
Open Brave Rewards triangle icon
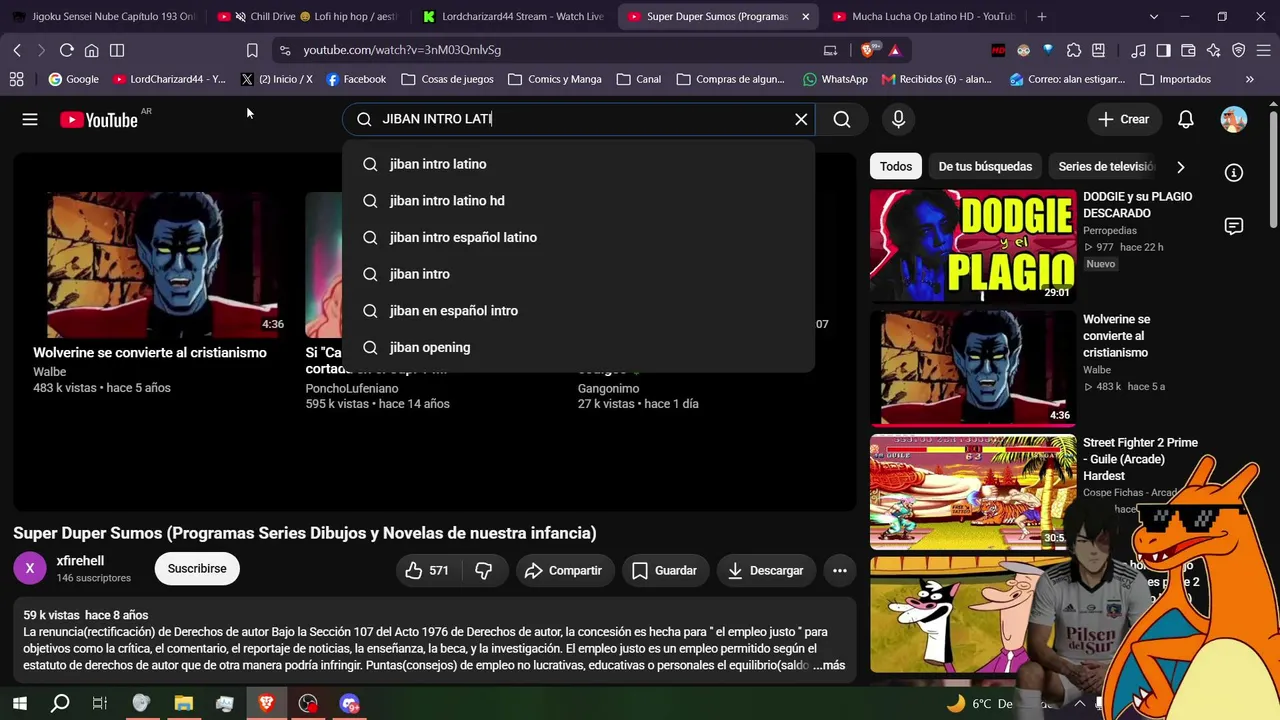point(894,50)
